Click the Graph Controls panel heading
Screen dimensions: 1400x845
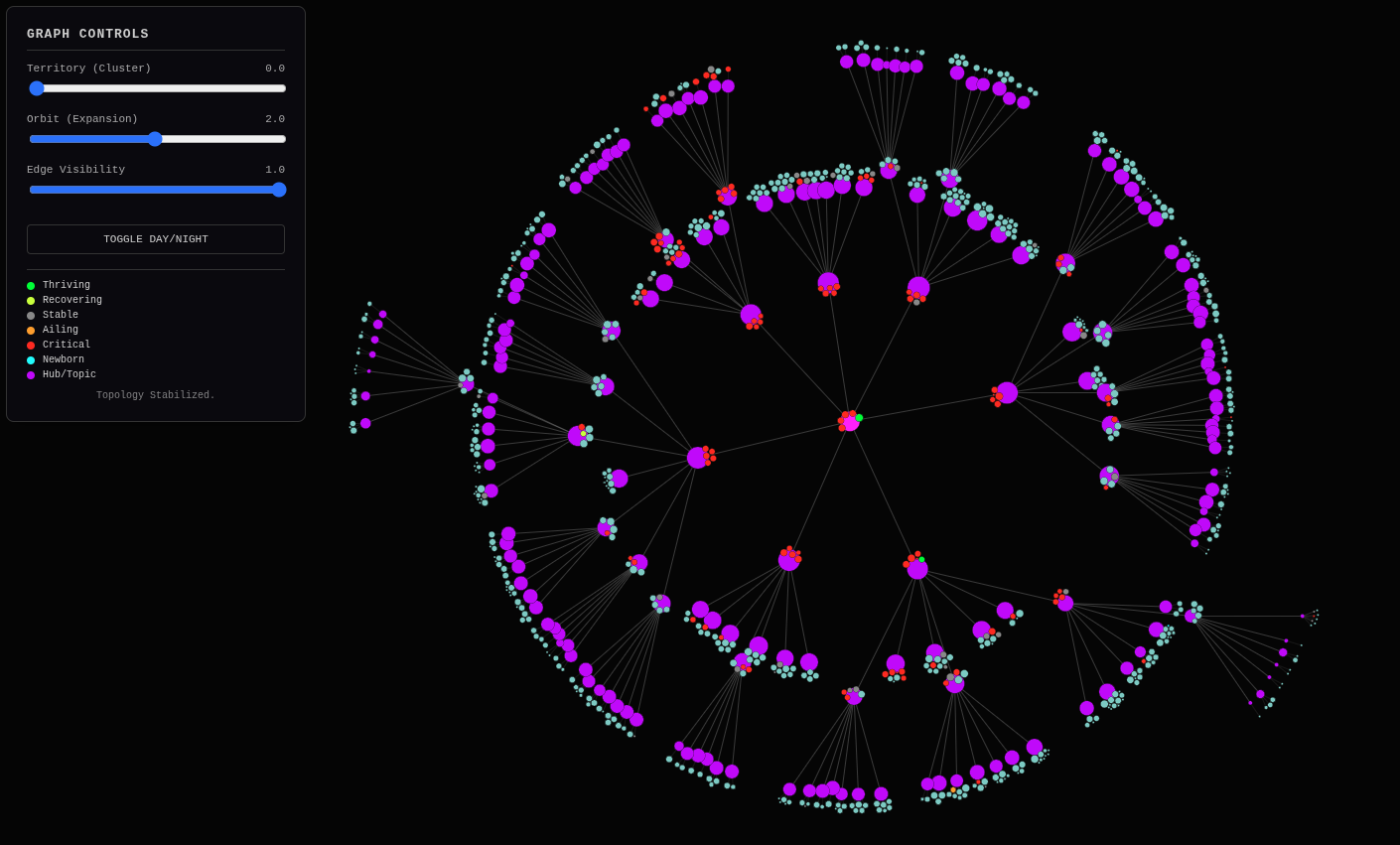87,34
